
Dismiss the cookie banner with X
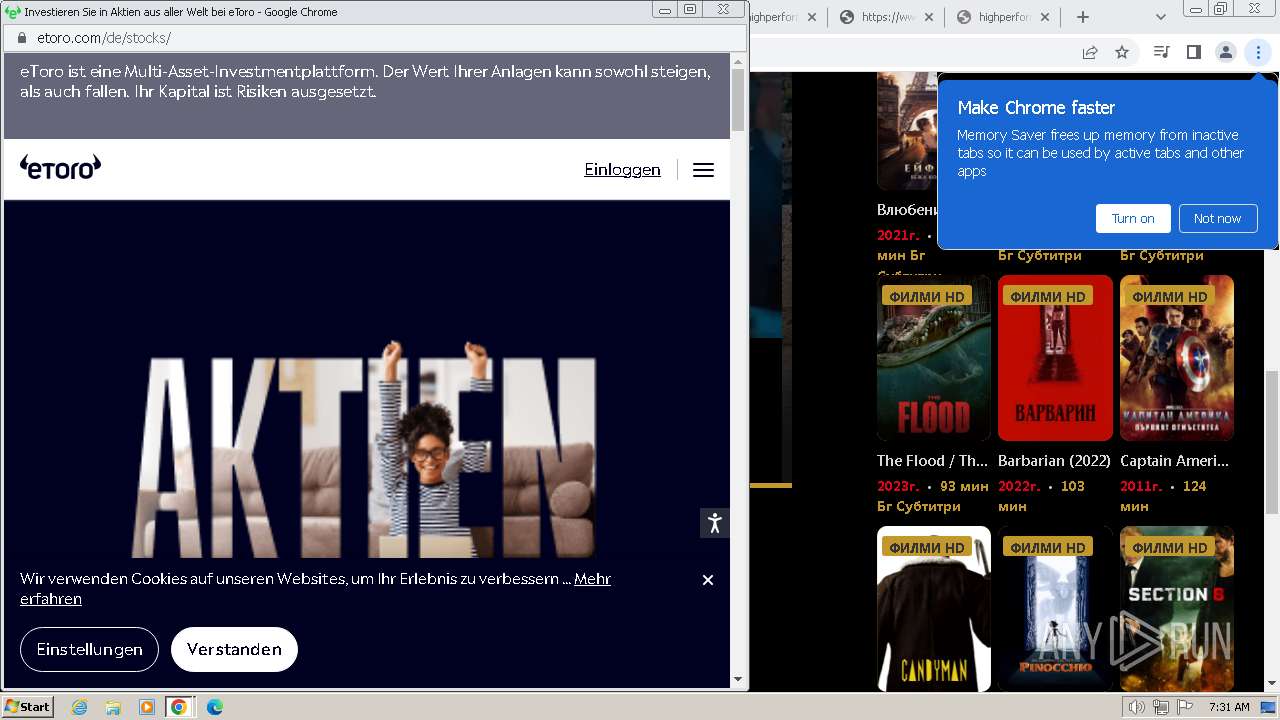click(708, 580)
